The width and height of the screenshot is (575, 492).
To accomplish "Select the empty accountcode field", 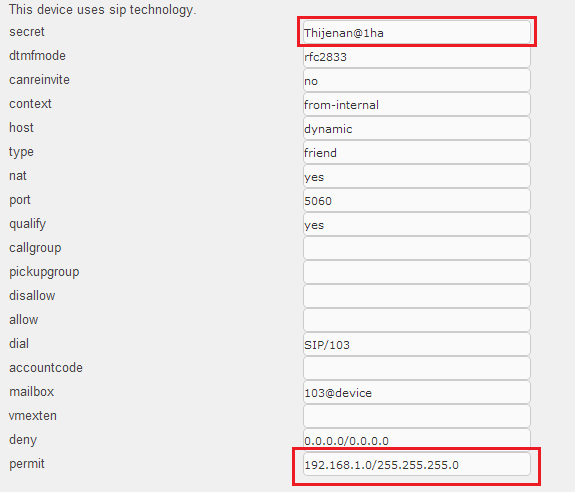I will click(417, 369).
